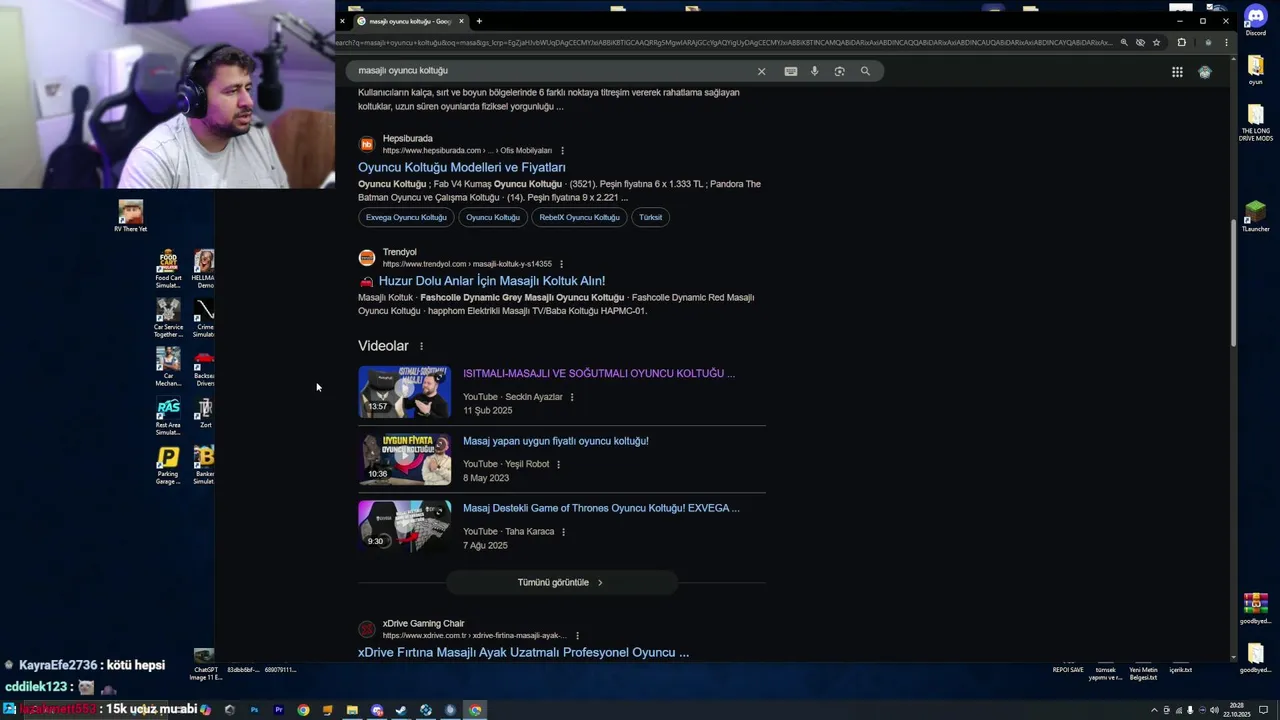Screen dimensions: 1280x720
Task: Select the Exvega Oyuncu Koltuğu chip
Action: click(406, 217)
